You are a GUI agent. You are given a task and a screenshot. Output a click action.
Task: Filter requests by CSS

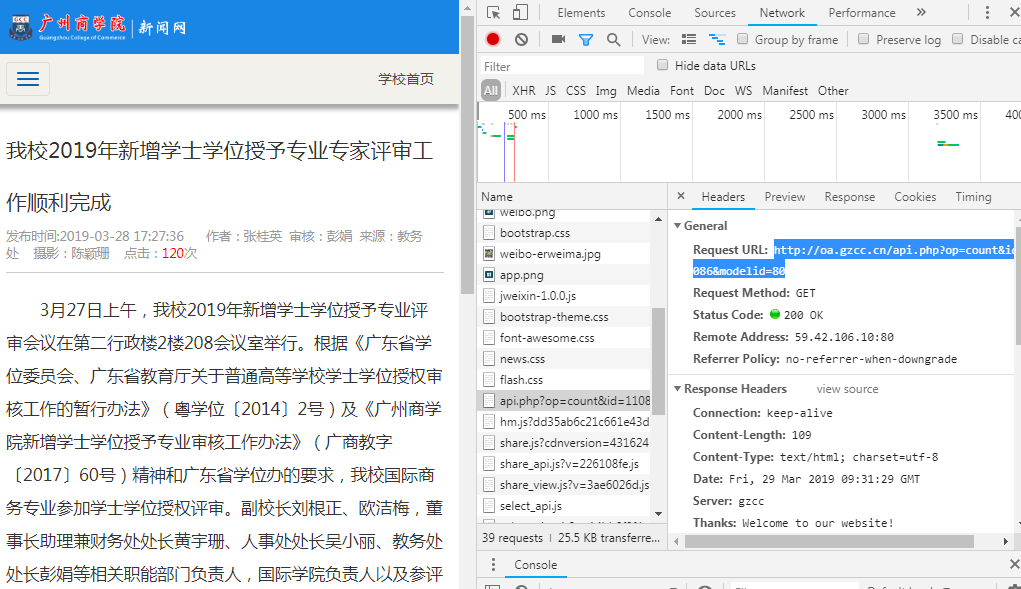(576, 90)
